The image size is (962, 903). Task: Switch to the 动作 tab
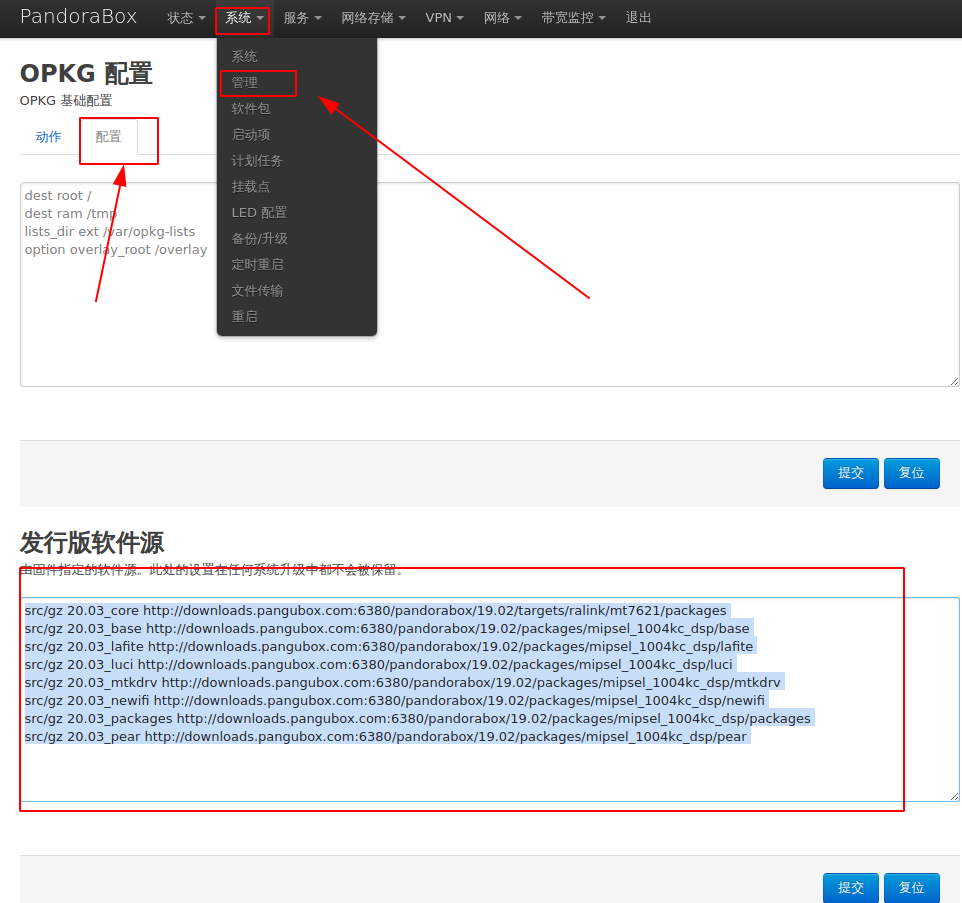tap(48, 137)
